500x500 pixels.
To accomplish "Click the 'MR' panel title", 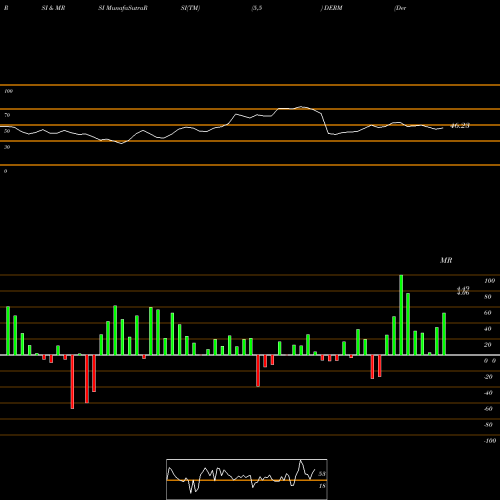I will [446, 260].
